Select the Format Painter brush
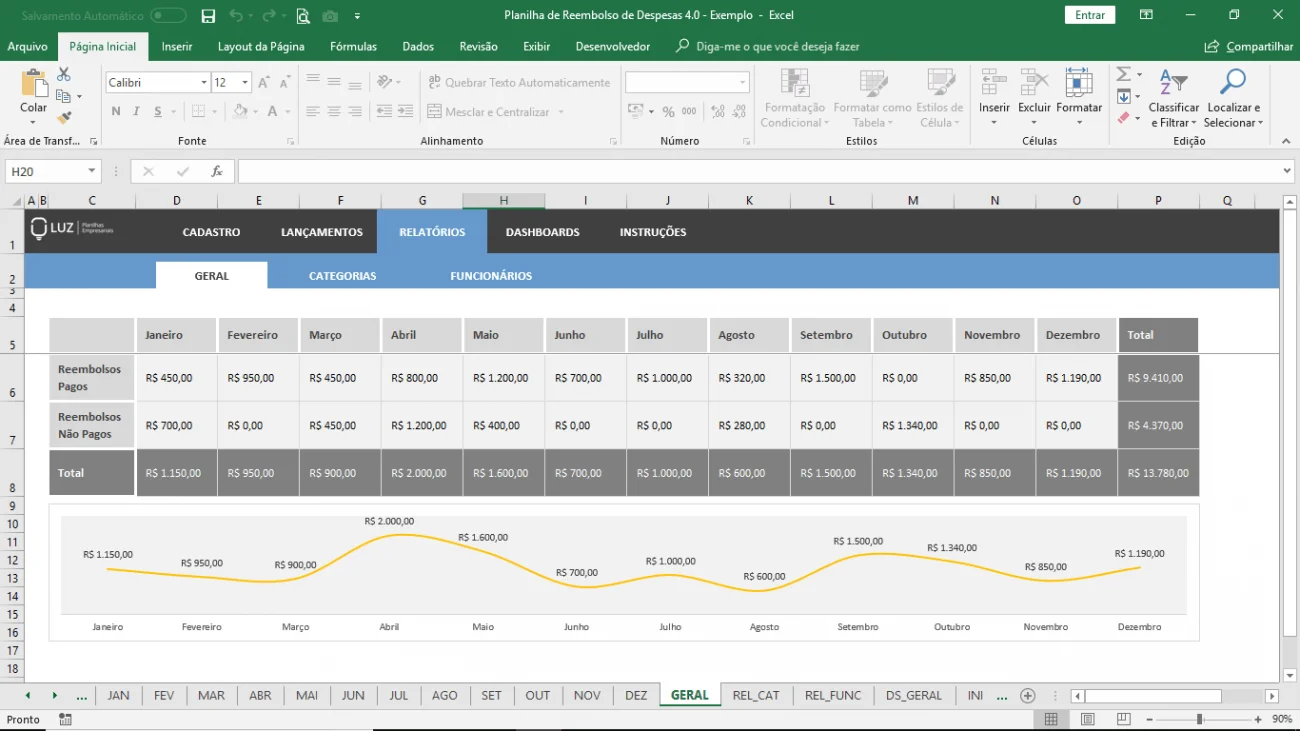Image resolution: width=1300 pixels, height=731 pixels. pyautogui.click(x=64, y=117)
